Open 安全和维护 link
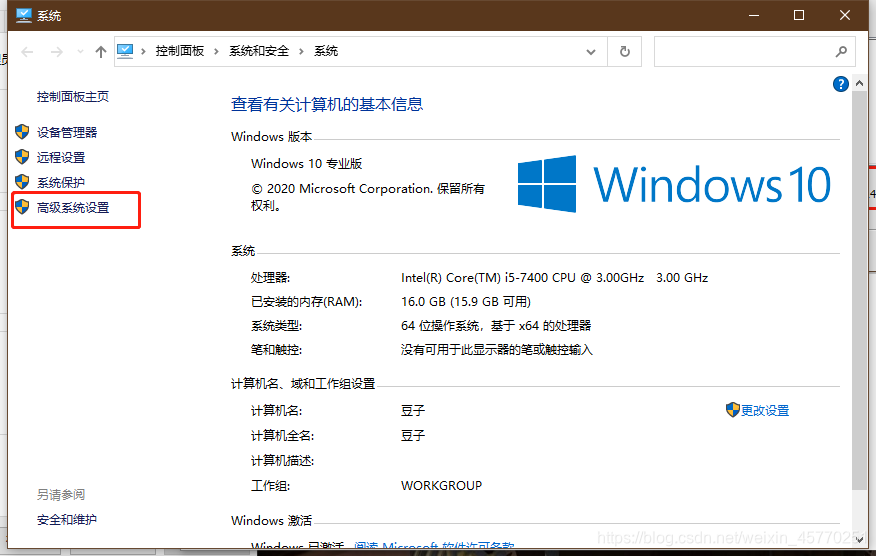The image size is (876, 556). click(67, 520)
